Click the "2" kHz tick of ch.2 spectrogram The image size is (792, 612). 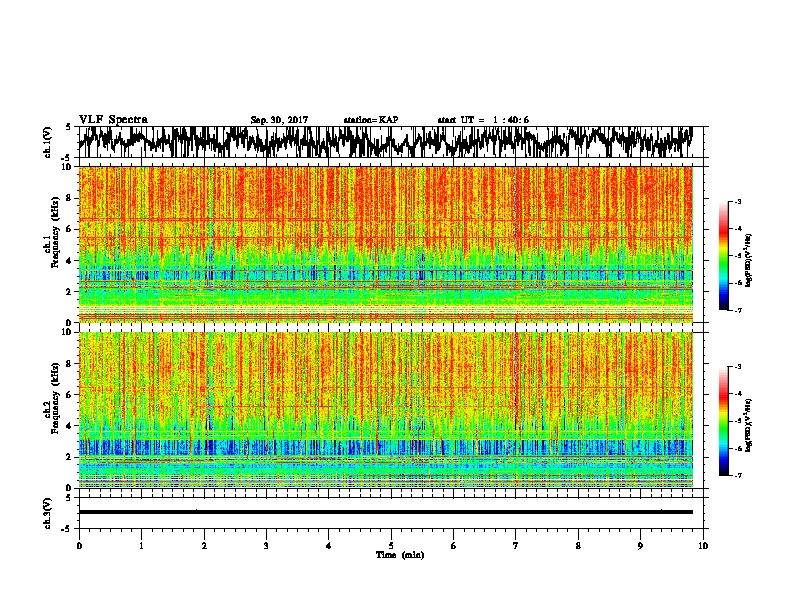[x=70, y=456]
